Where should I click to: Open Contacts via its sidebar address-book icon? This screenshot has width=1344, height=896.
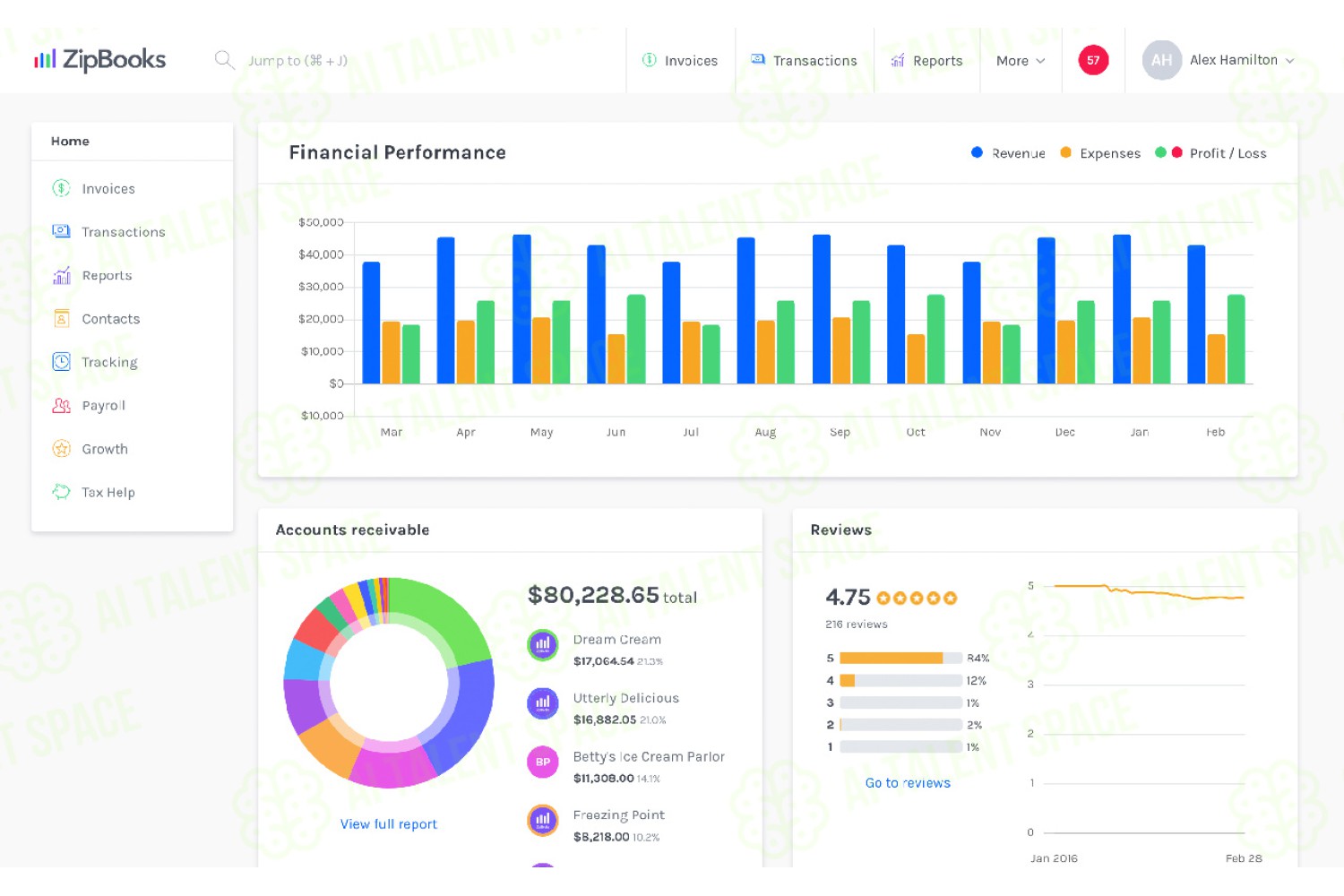[x=61, y=318]
